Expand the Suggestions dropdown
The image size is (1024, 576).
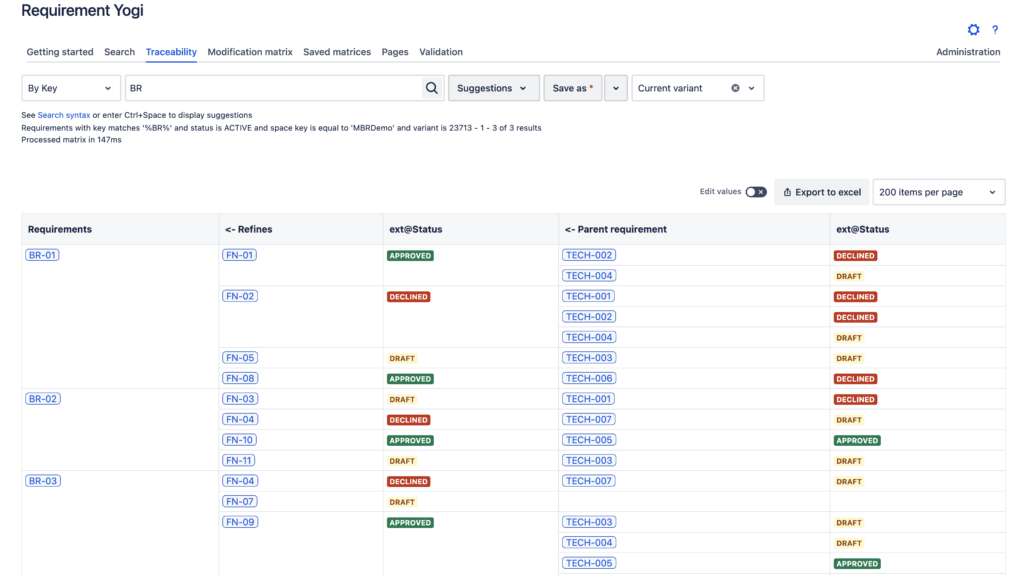tap(493, 88)
